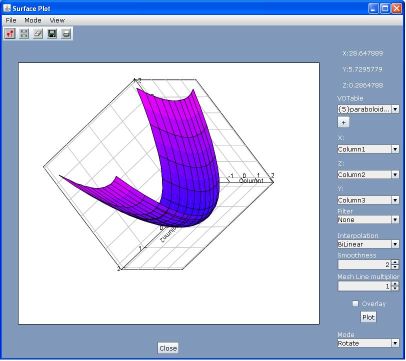Open the X axis Column1 dropdown

pos(368,149)
